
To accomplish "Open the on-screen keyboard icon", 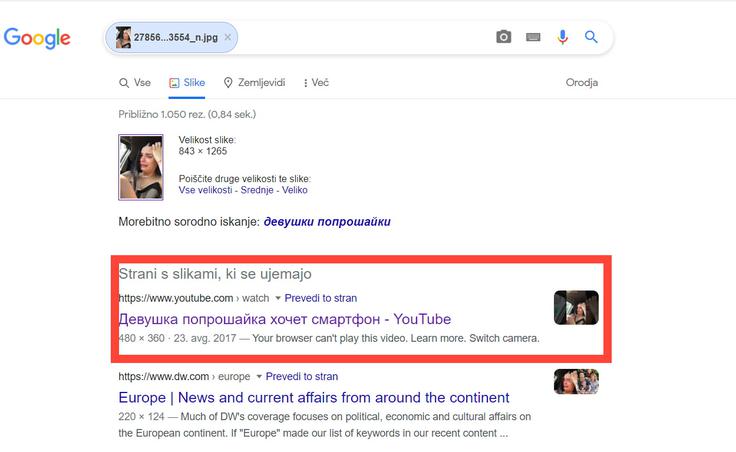I will pyautogui.click(x=533, y=37).
